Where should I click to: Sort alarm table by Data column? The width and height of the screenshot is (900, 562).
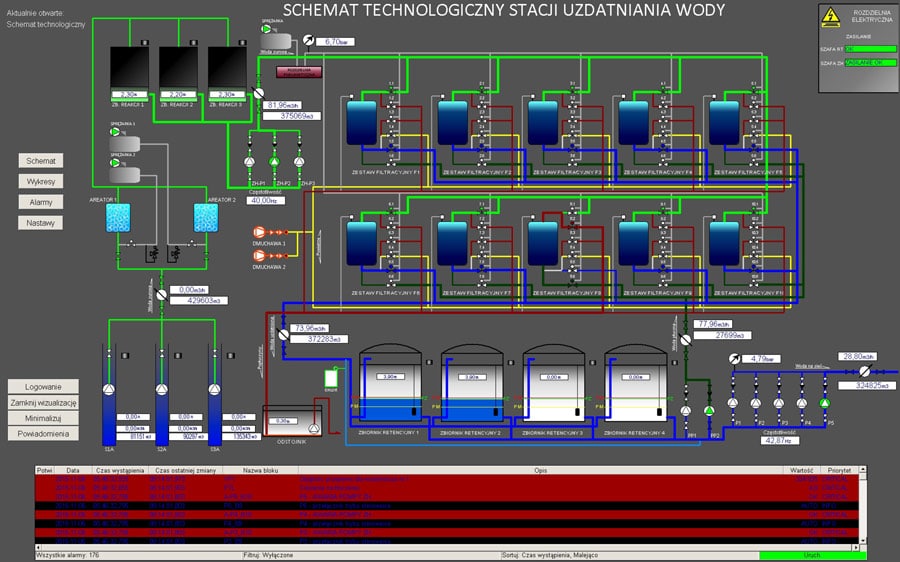[x=73, y=470]
